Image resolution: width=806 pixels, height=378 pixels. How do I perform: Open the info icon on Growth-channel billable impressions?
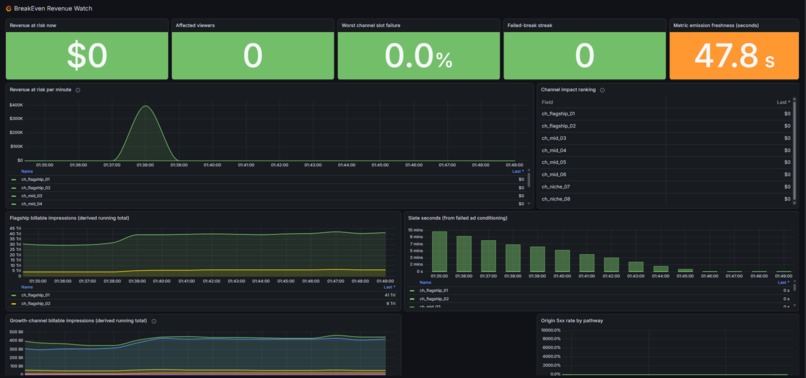154,321
